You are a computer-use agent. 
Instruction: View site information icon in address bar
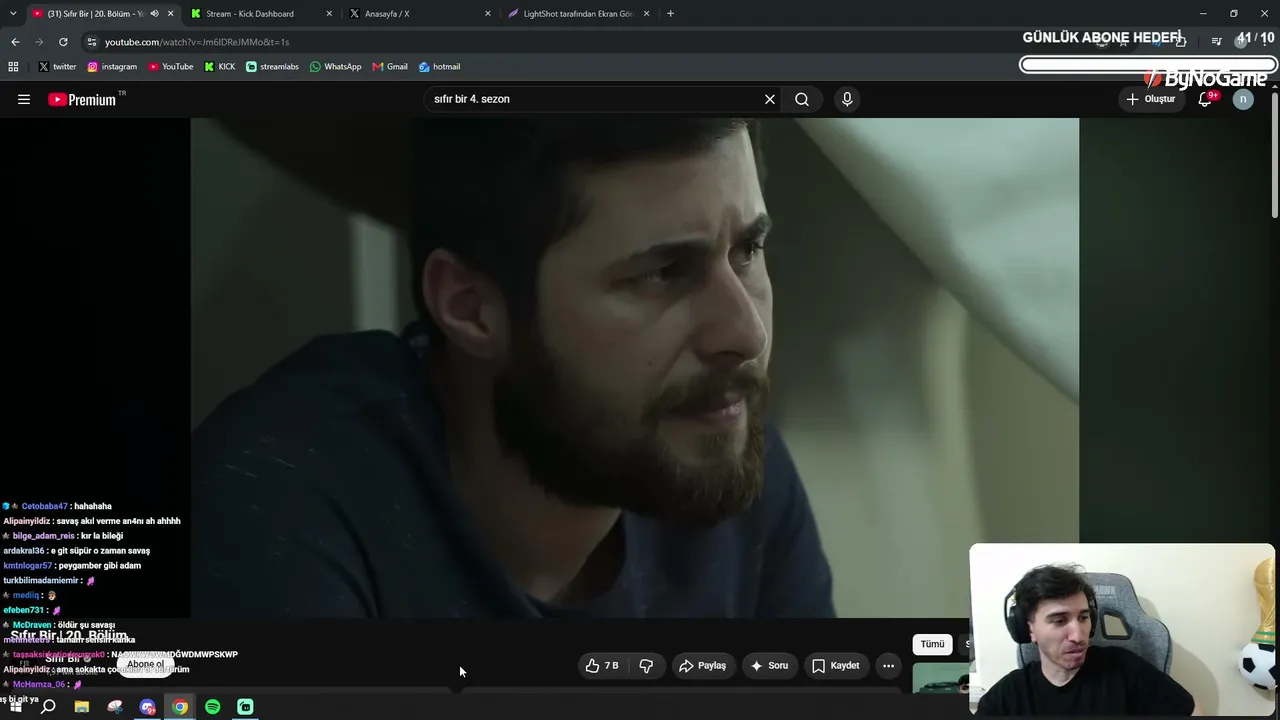[91, 42]
